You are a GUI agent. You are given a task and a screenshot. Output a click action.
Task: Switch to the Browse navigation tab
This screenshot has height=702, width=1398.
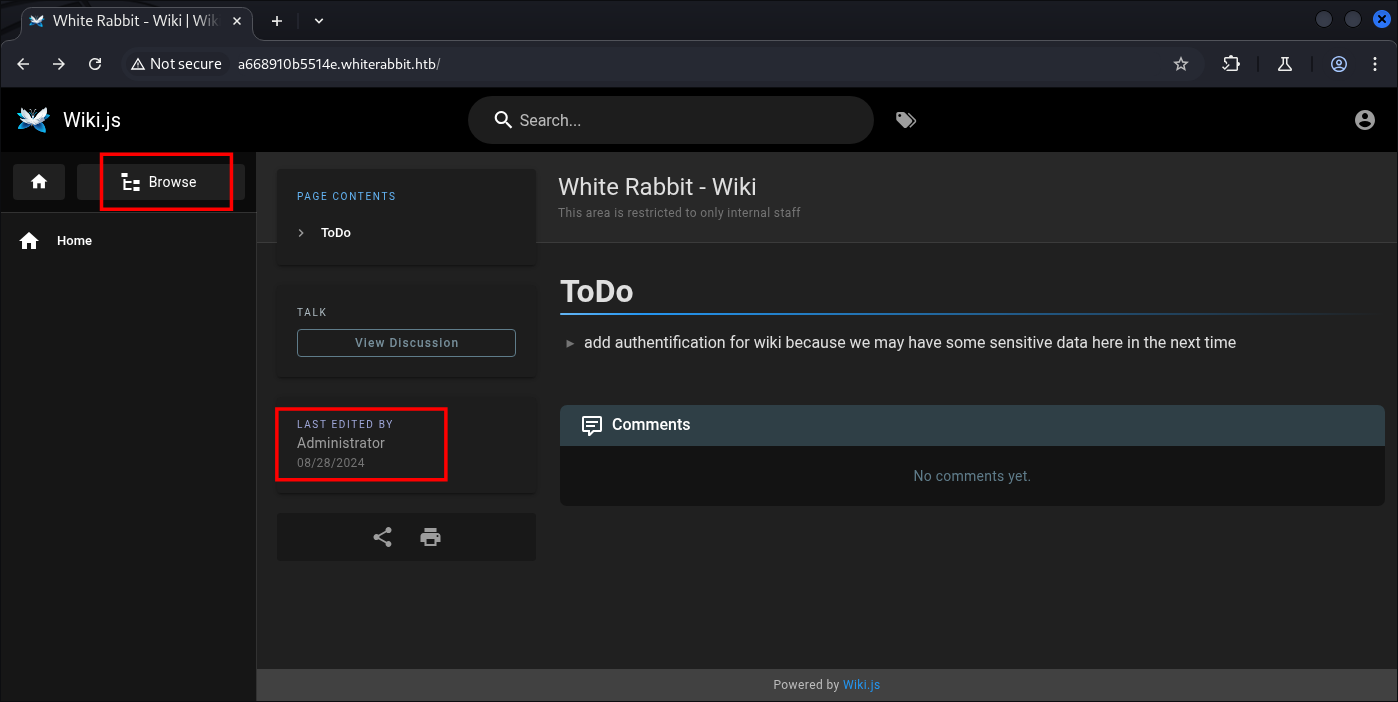[x=161, y=182]
